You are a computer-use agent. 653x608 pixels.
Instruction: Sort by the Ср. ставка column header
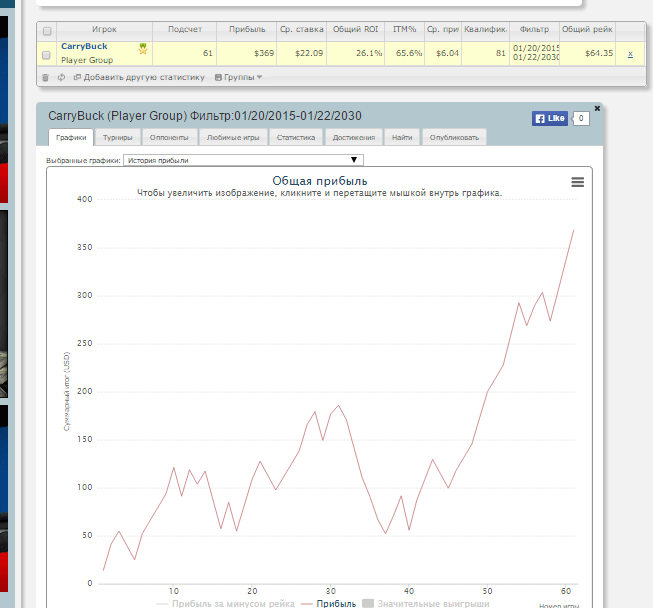pos(302,30)
